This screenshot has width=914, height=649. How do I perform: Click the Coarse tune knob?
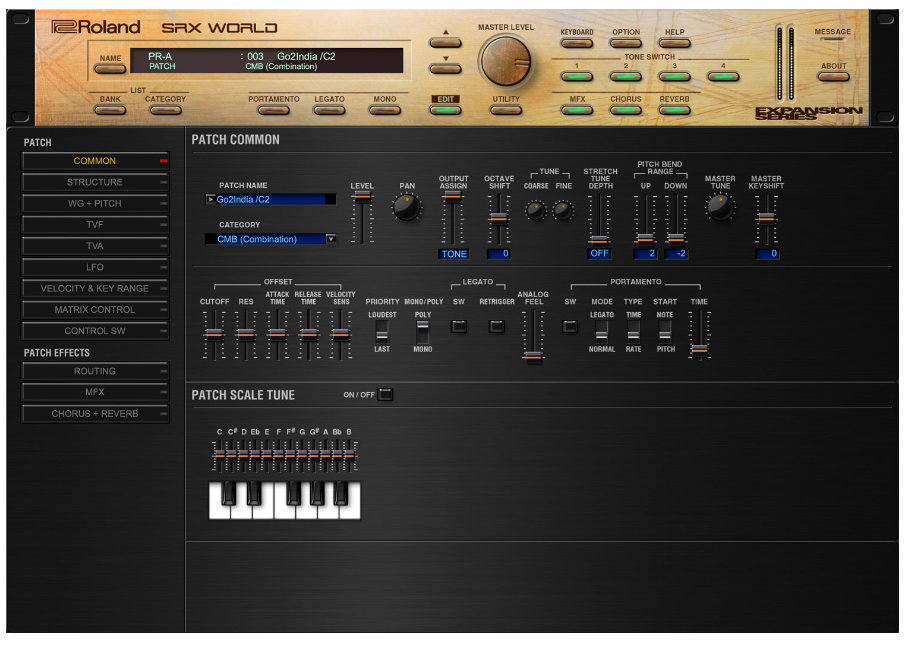[535, 211]
